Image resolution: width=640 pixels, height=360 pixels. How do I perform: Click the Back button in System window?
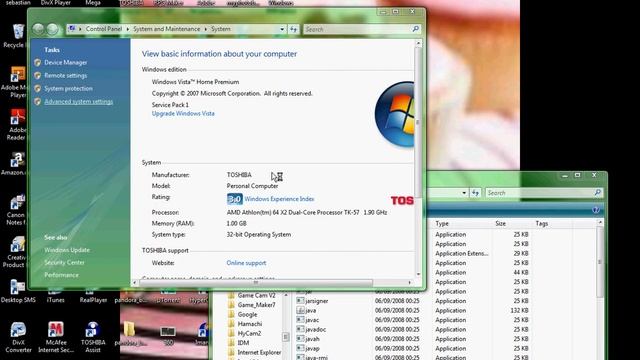(38, 29)
